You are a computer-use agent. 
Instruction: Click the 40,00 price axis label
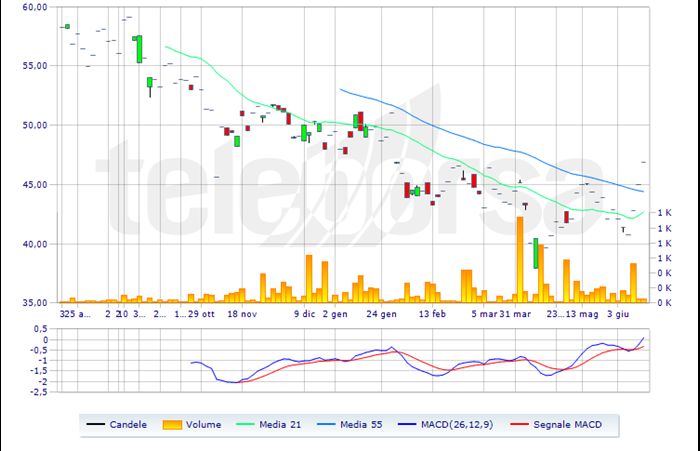35,244
